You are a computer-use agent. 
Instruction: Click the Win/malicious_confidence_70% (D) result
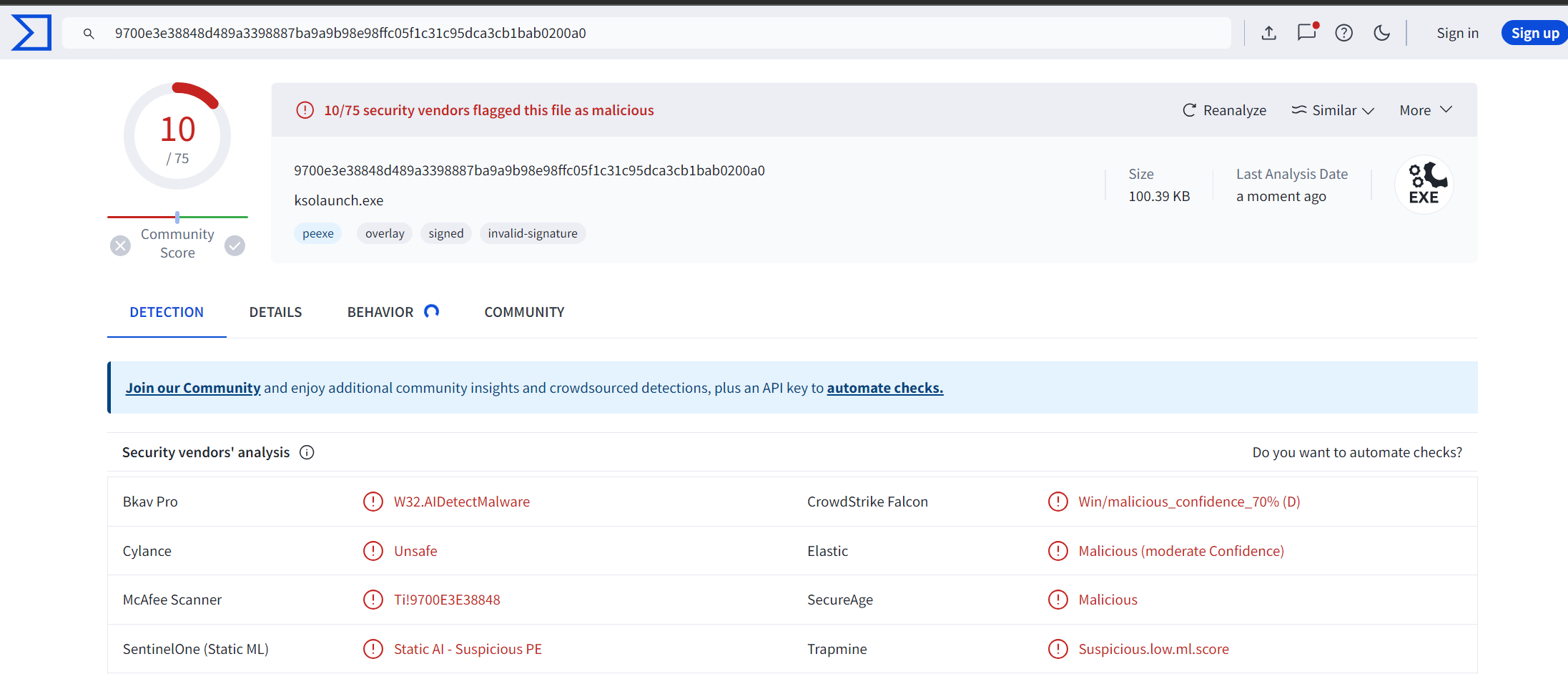(x=1189, y=502)
